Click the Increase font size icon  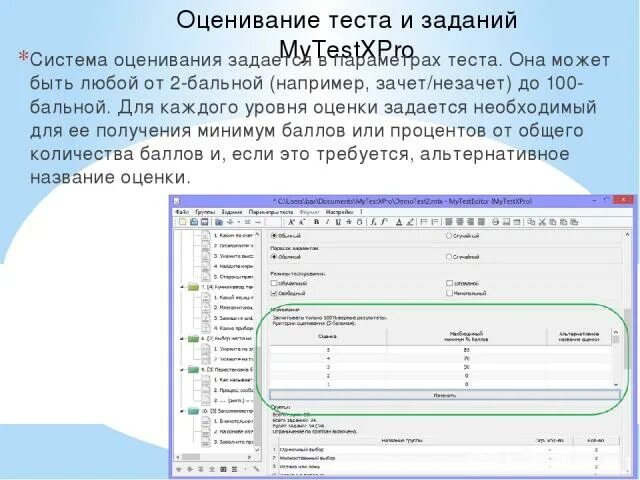[x=291, y=222]
